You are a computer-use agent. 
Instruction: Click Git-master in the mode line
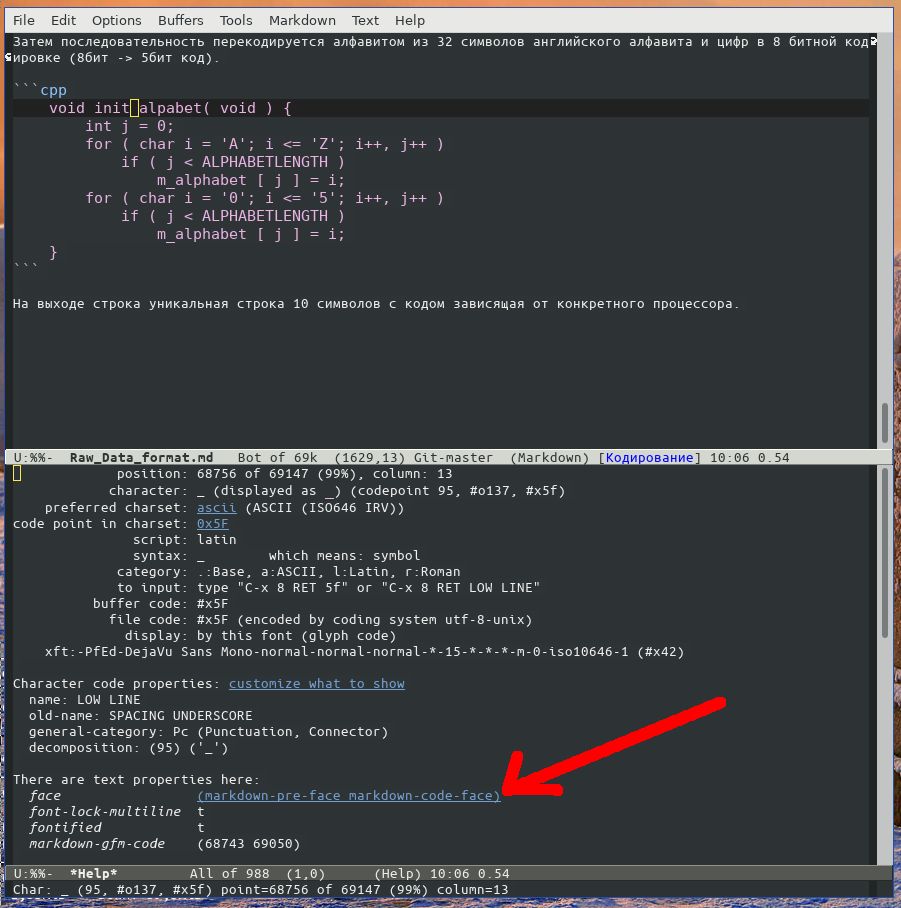click(x=453, y=457)
